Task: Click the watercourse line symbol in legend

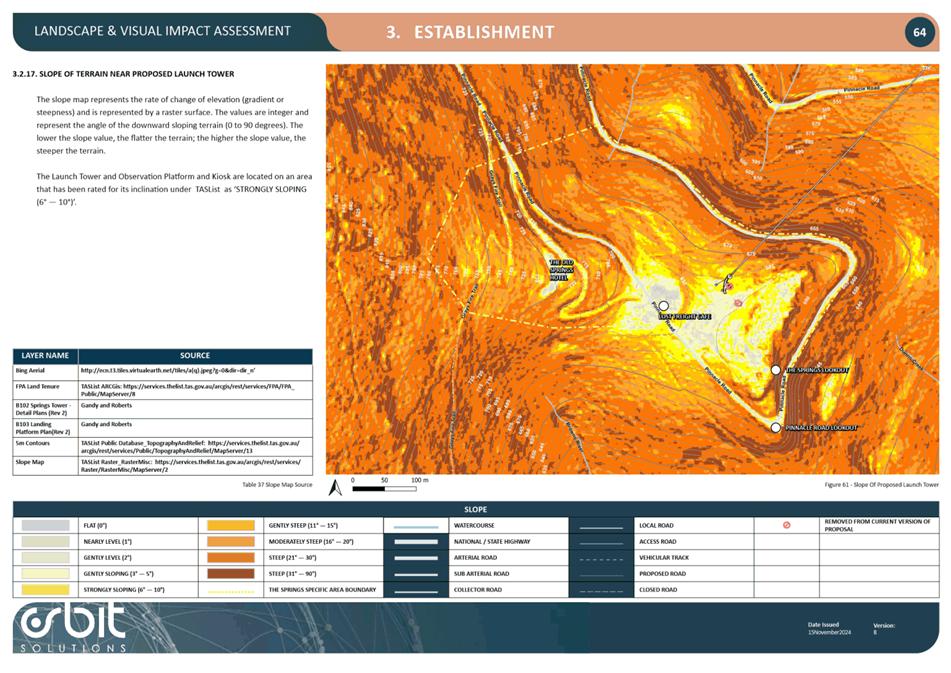Action: click(415, 526)
